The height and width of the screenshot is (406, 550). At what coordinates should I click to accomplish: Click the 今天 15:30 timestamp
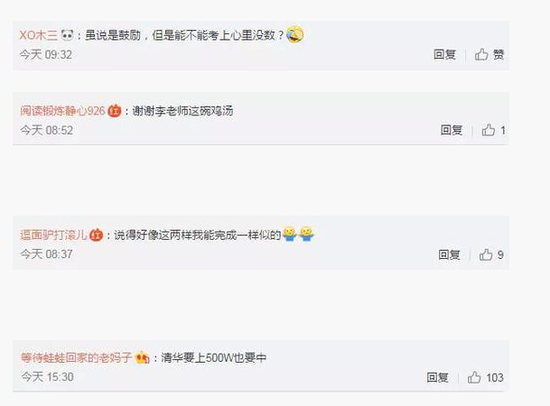[47, 377]
